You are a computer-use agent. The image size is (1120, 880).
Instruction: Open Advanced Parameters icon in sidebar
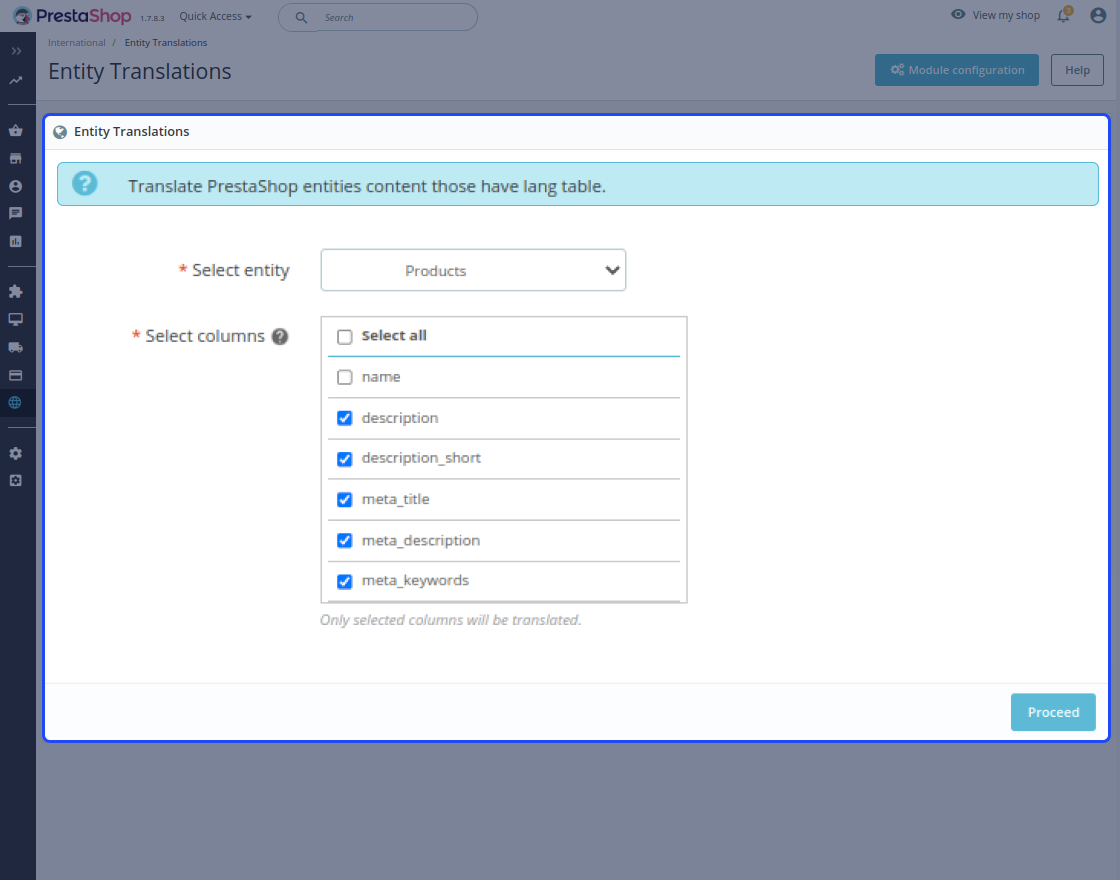16,481
